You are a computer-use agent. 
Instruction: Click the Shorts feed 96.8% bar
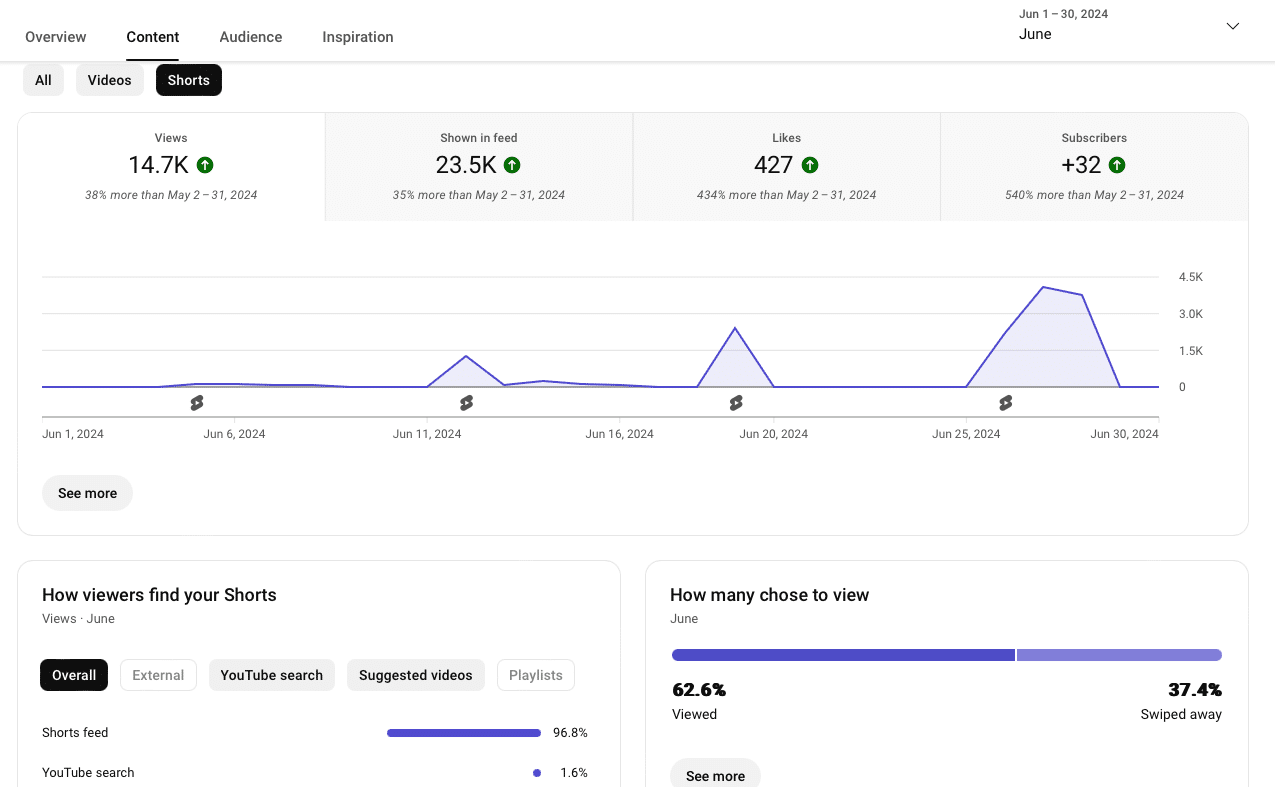tap(464, 733)
